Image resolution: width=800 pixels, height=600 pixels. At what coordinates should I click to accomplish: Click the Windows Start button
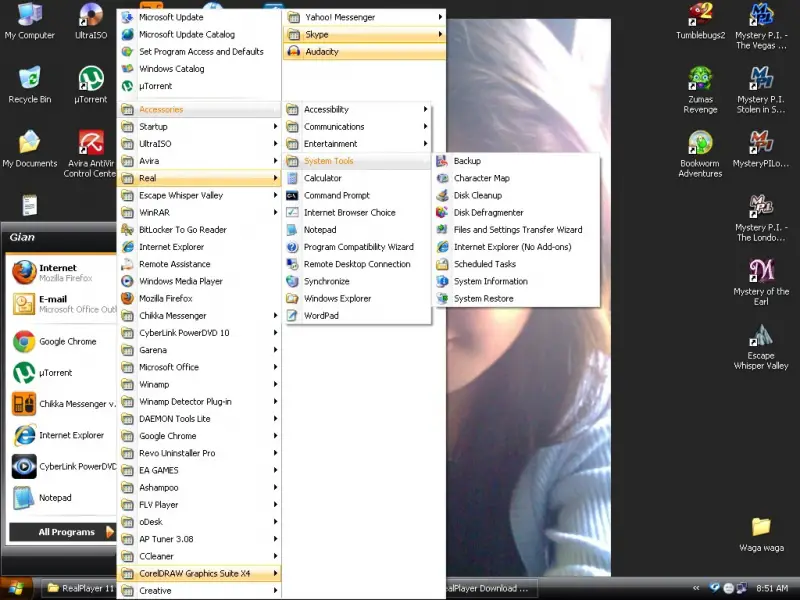click(x=16, y=588)
